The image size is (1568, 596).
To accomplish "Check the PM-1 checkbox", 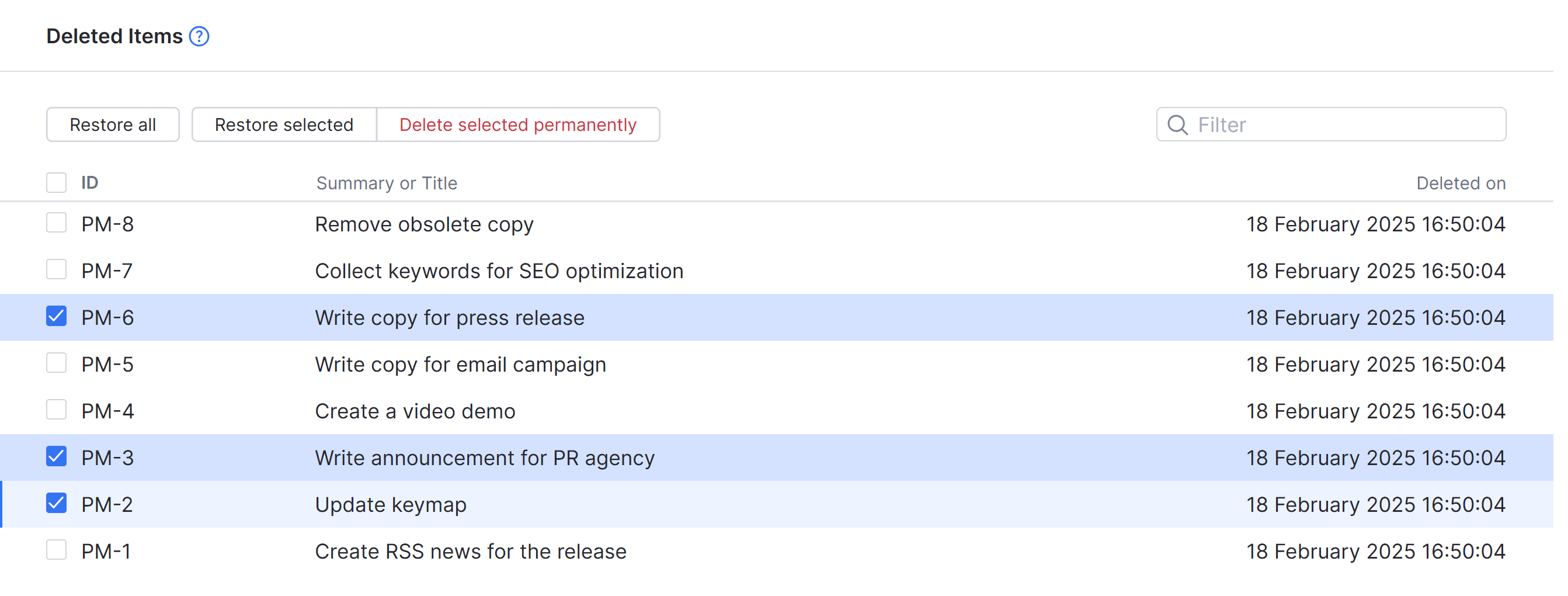I will (x=57, y=551).
